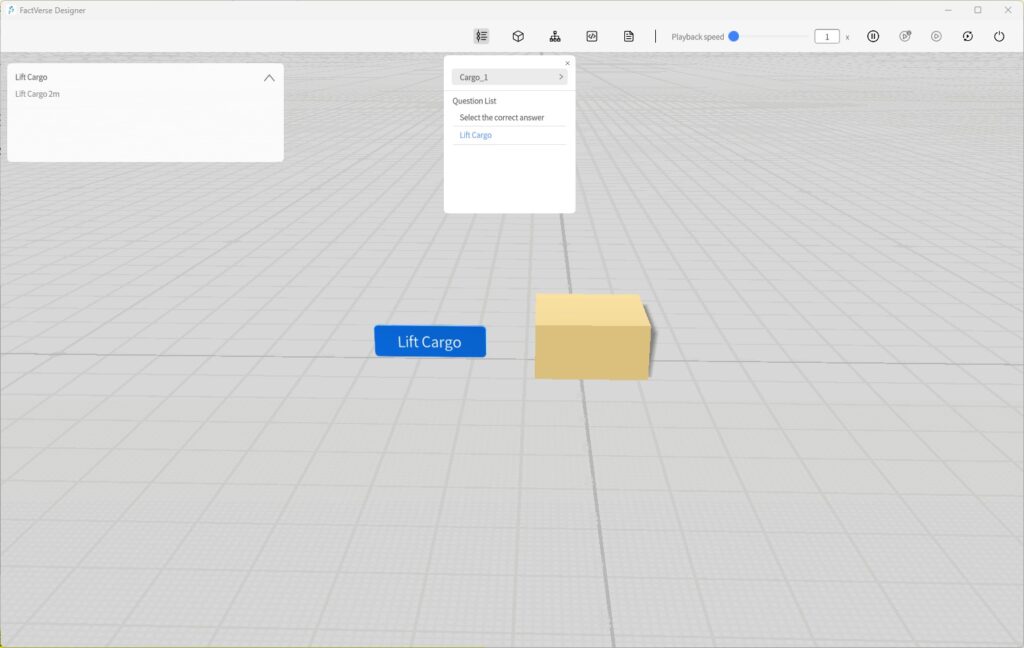
Task: Open the FactVerse Designer app menu icon
Action: pos(10,9)
